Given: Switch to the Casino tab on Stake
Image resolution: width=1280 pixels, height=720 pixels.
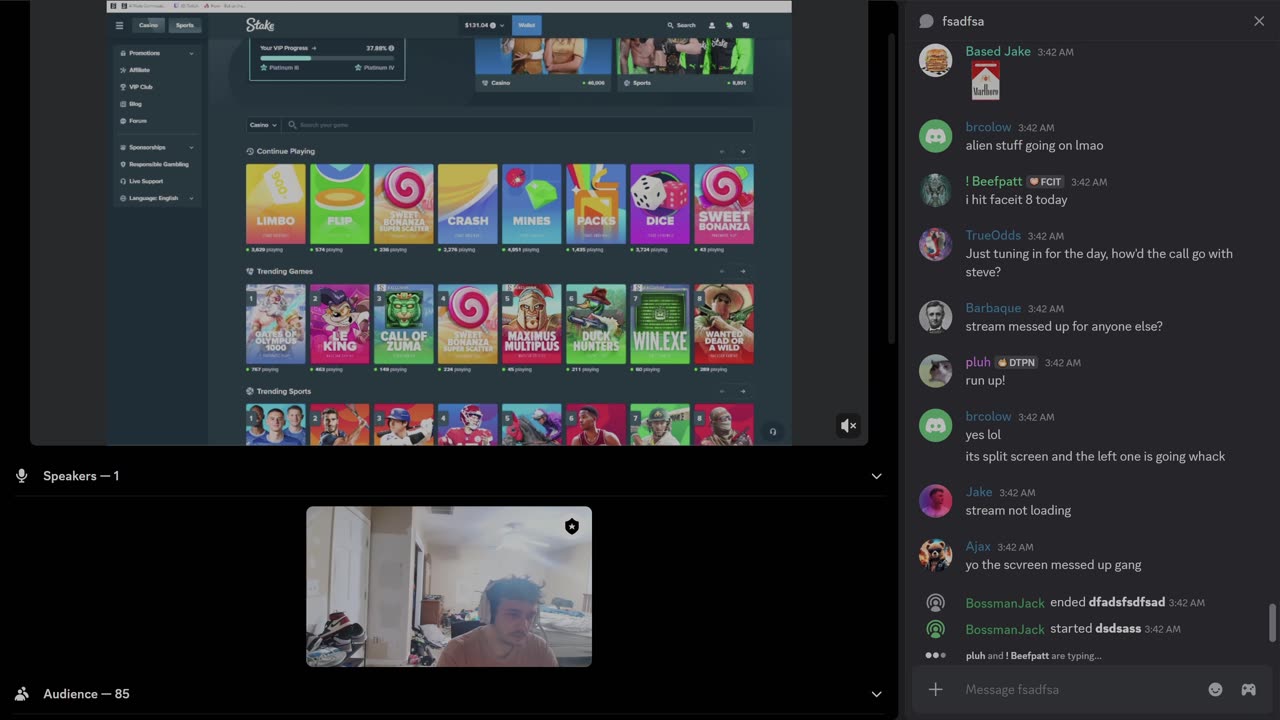Looking at the screenshot, I should coord(149,25).
